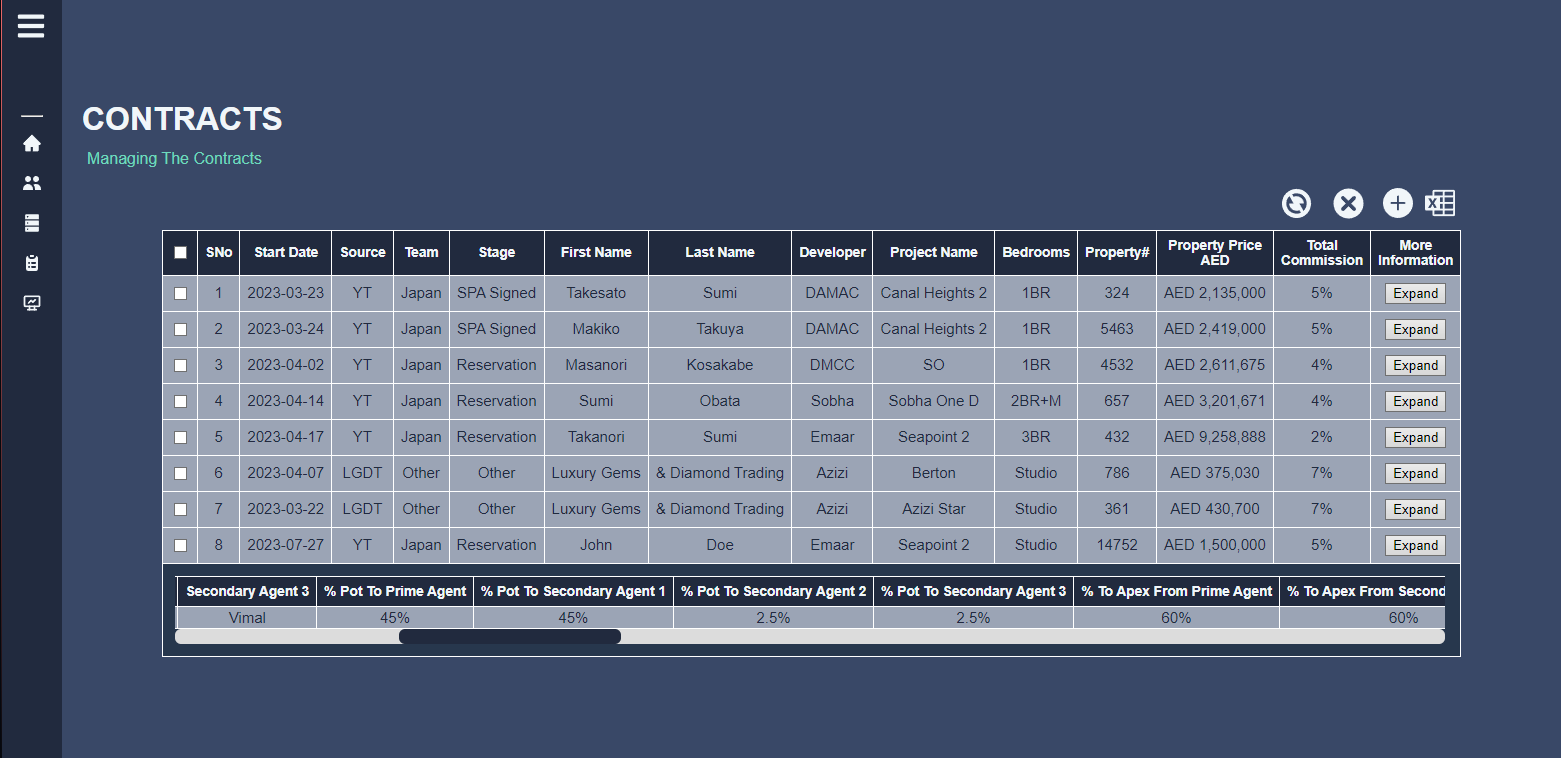Click the server/database stack sidebar icon
The height and width of the screenshot is (758, 1561).
pos(32,223)
